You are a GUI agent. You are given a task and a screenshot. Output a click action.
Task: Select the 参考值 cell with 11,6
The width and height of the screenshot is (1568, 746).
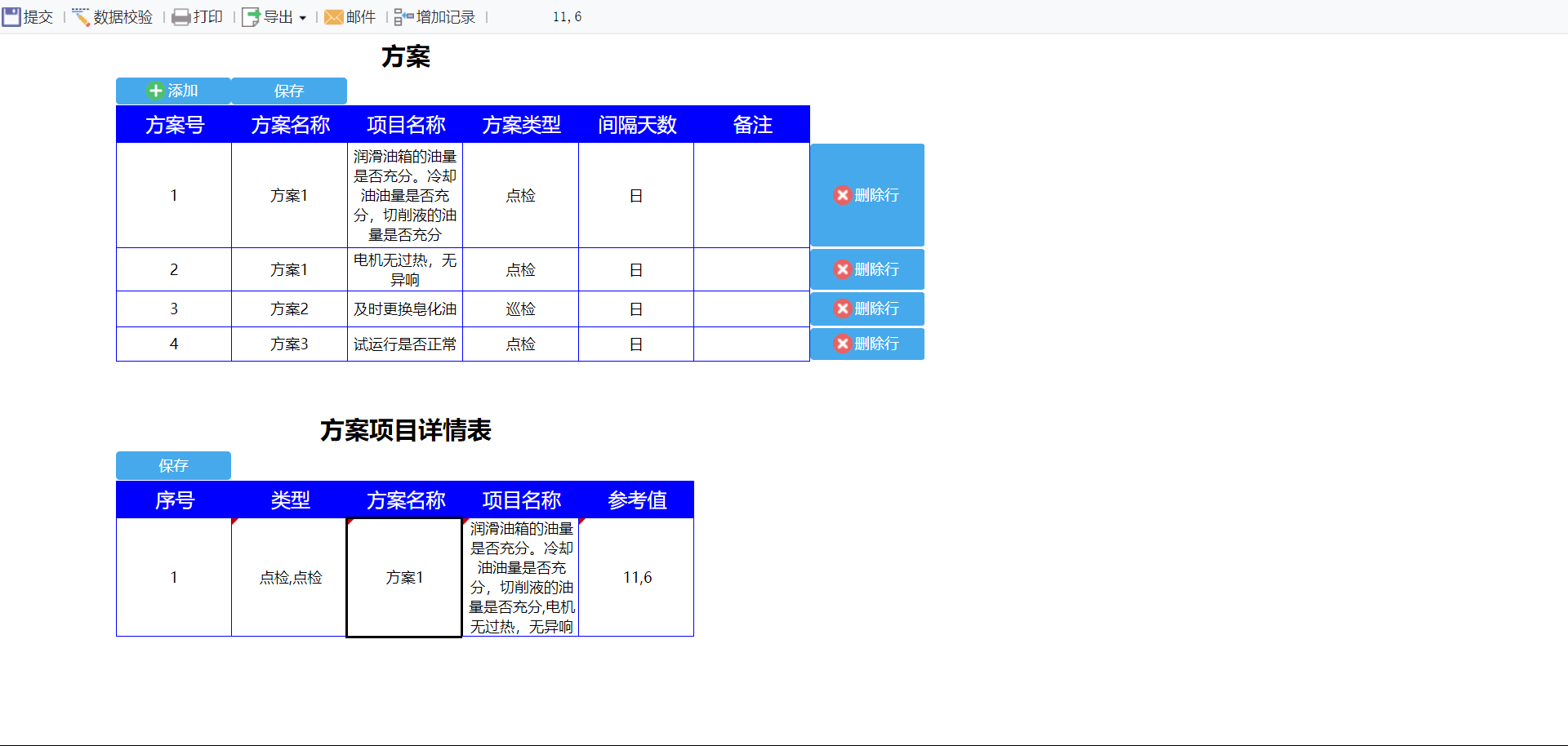pyautogui.click(x=636, y=577)
